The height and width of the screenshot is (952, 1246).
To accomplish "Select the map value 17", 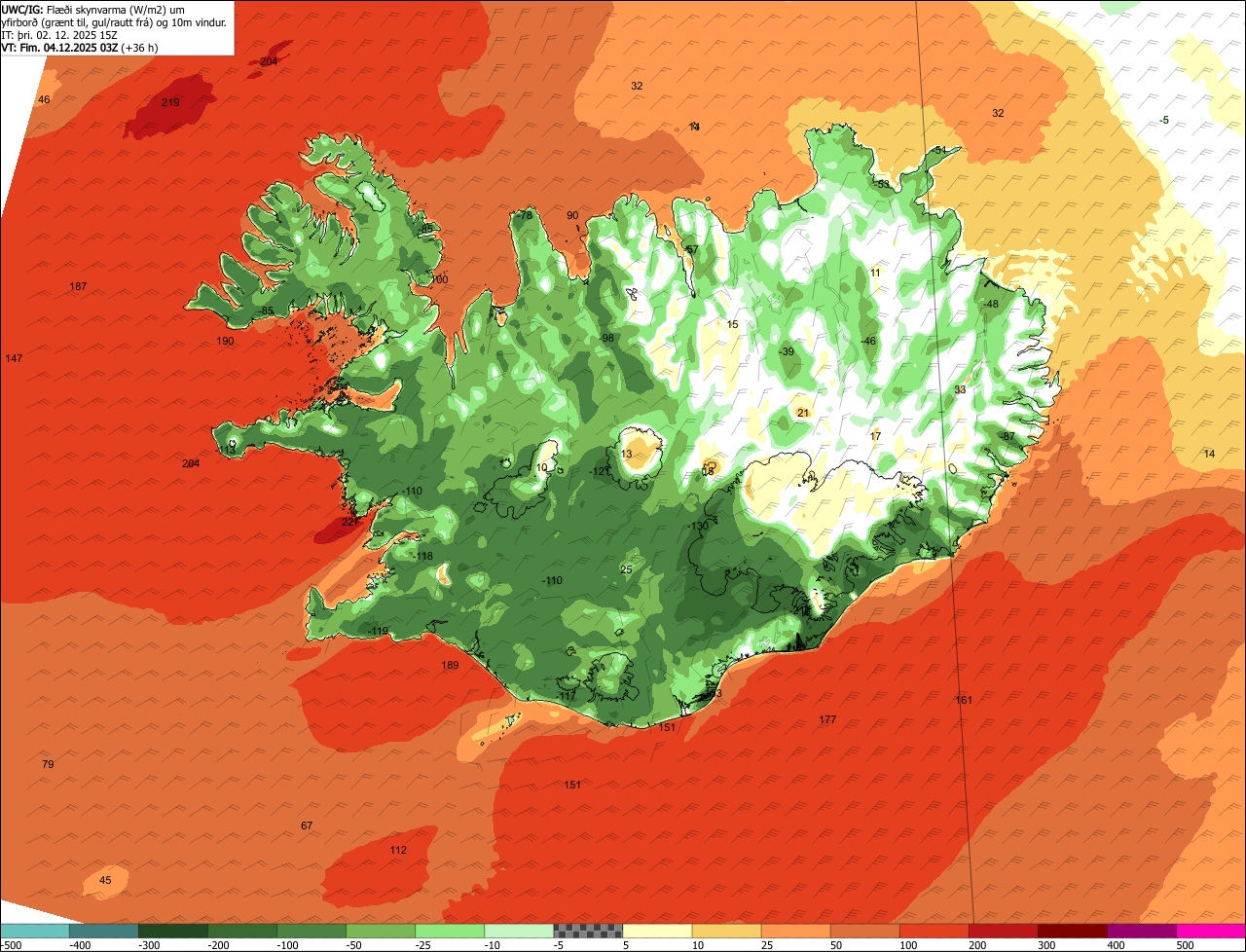I will click(875, 437).
